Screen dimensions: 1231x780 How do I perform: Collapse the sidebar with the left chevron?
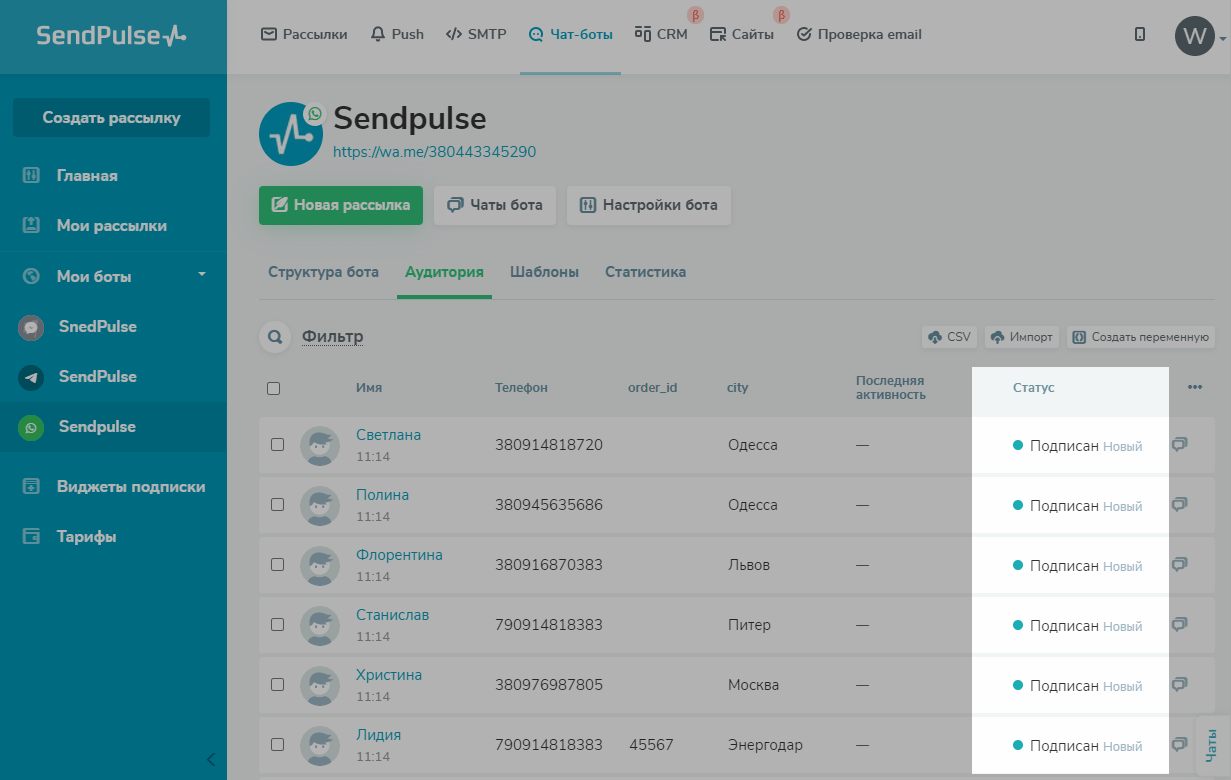coord(211,759)
